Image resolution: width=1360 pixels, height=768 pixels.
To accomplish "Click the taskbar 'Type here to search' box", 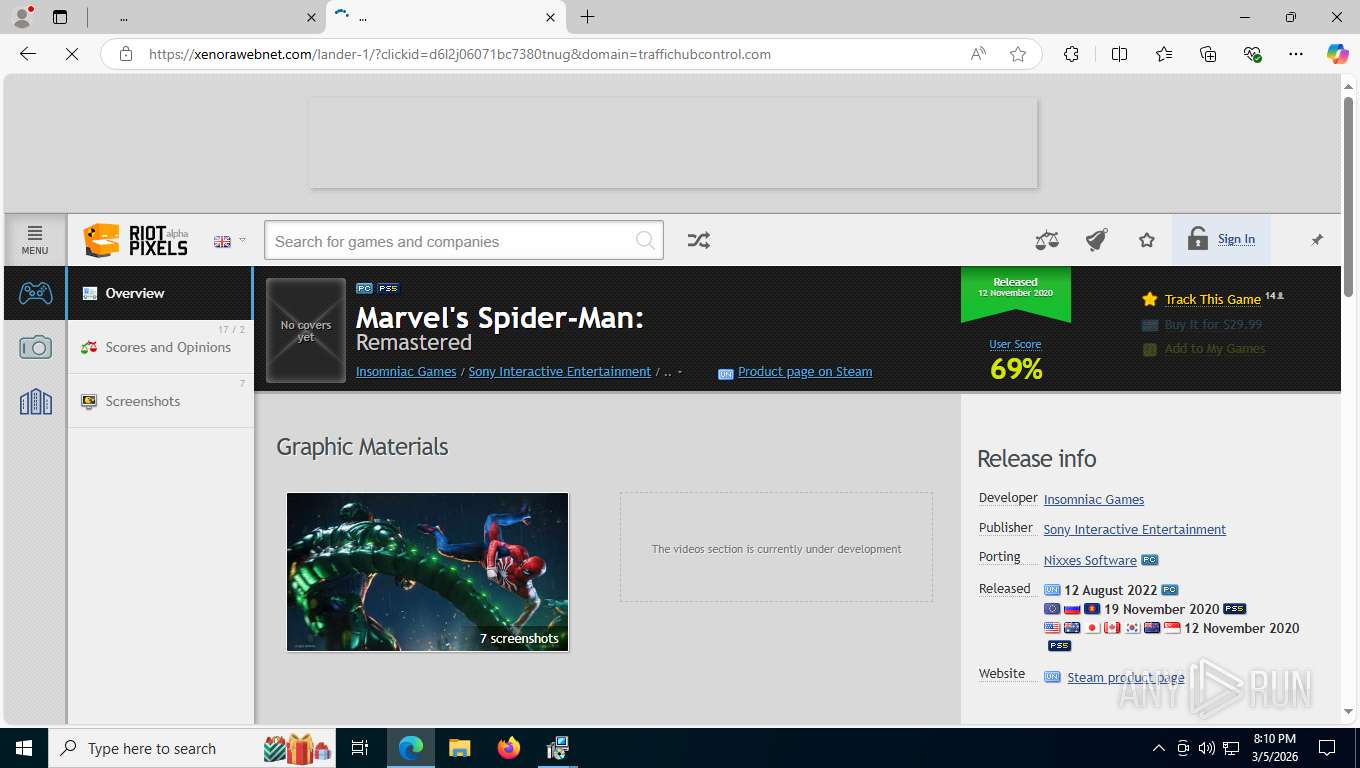I will click(192, 748).
